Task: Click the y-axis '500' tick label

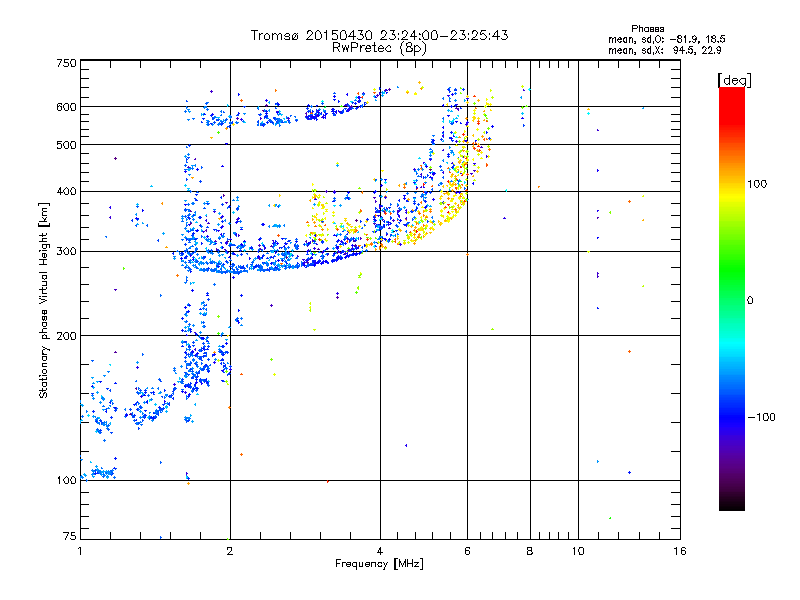Action: [66, 145]
